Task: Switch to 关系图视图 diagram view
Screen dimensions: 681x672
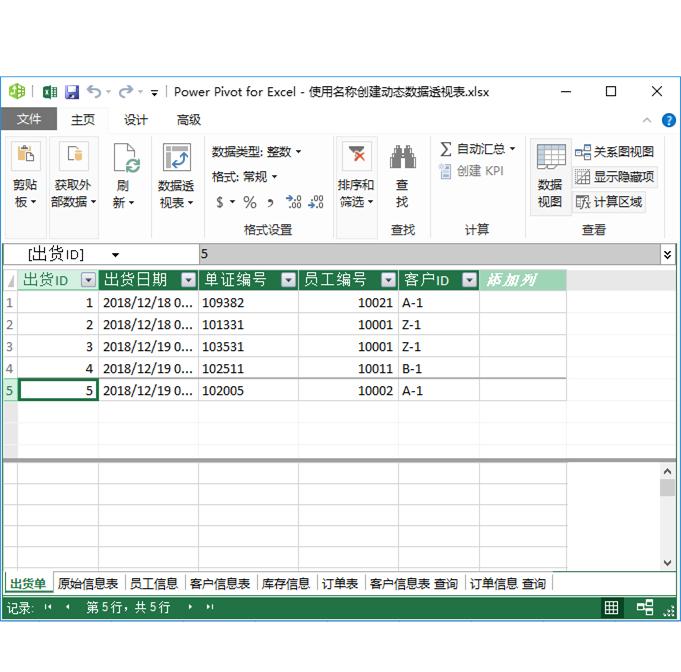Action: 614,152
